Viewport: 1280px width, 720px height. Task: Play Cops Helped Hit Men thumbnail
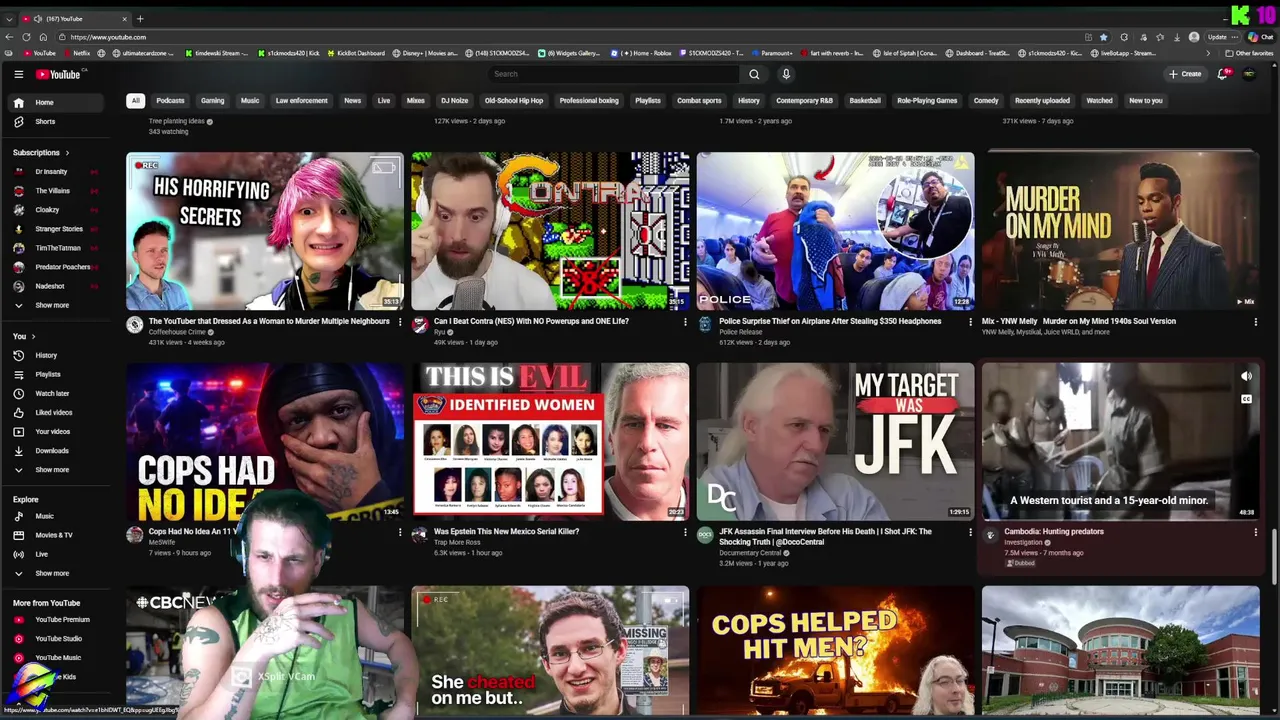tap(835, 650)
